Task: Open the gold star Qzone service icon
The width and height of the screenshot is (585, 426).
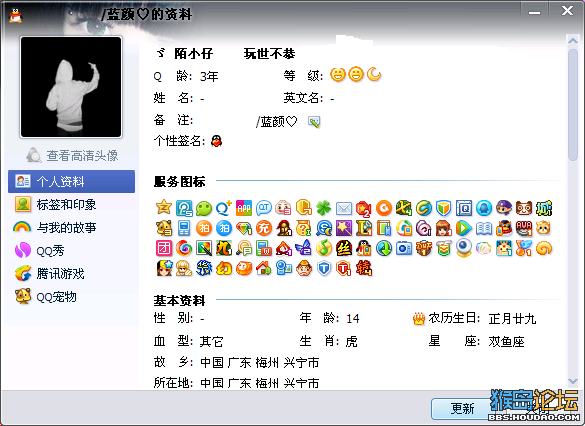Action: (x=163, y=207)
